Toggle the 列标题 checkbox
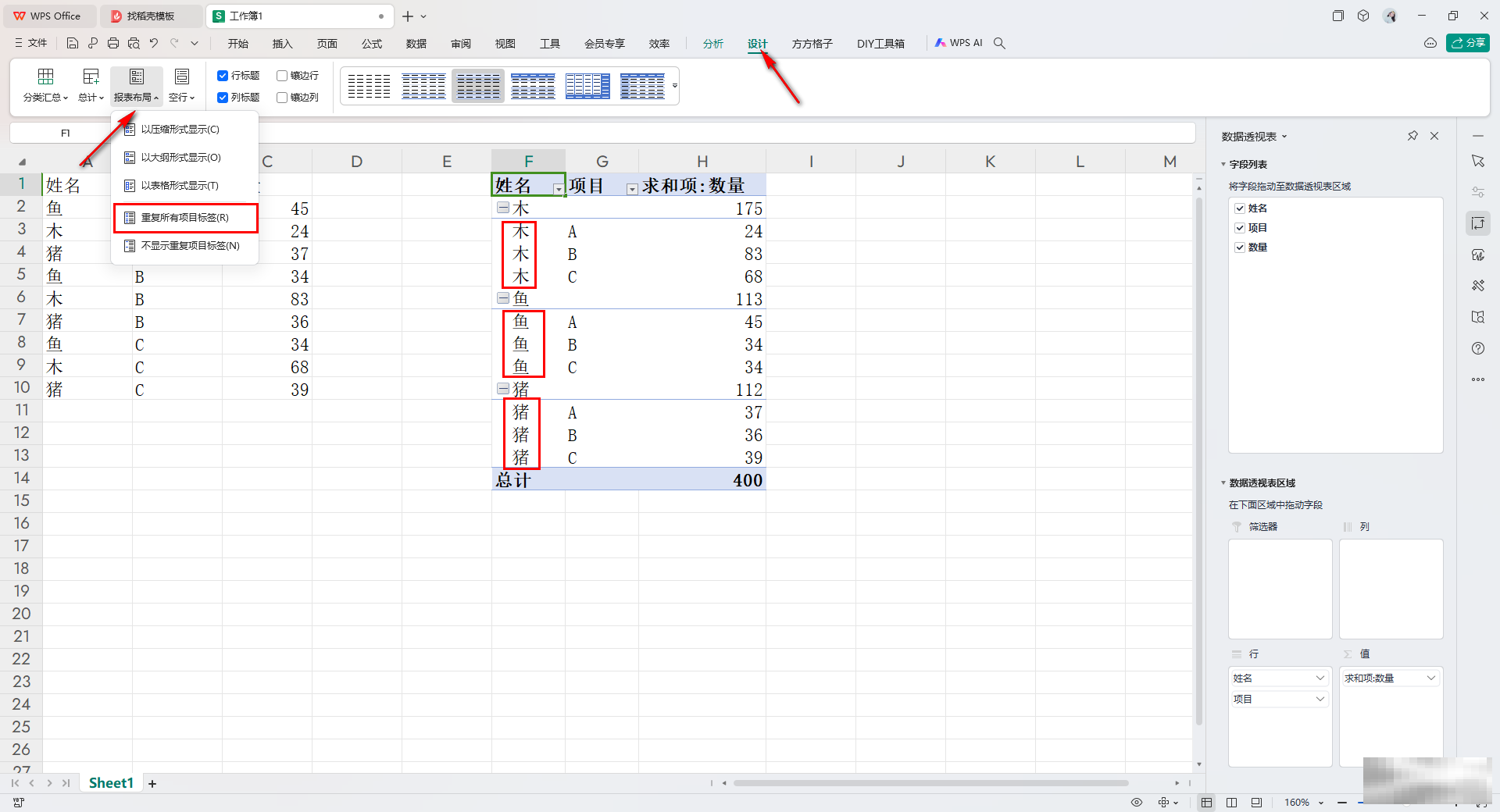1500x812 pixels. pyautogui.click(x=223, y=98)
